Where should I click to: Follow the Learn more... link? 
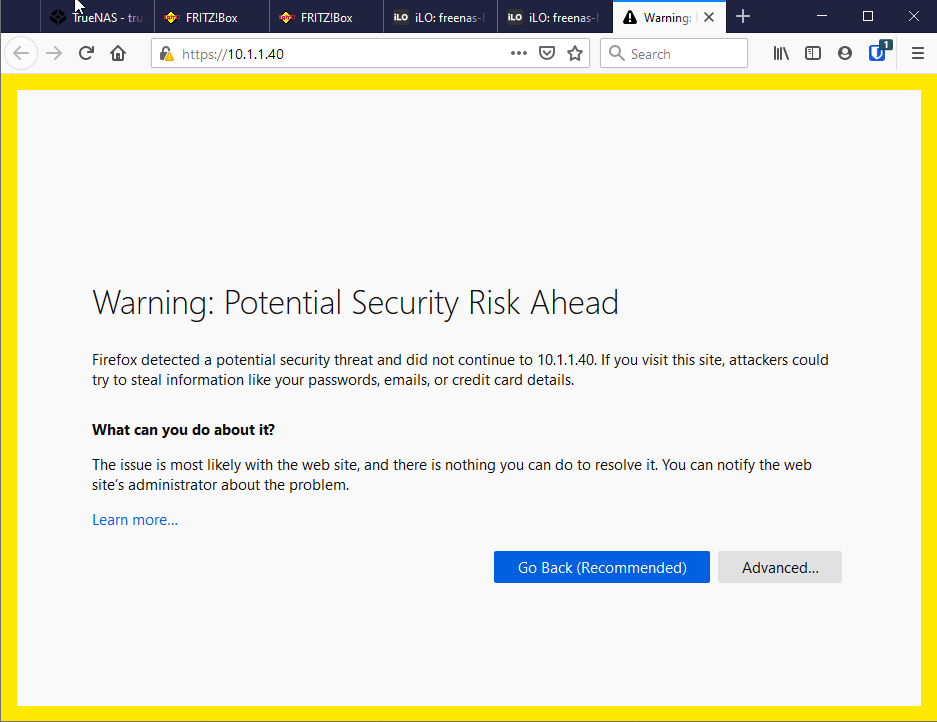click(135, 520)
